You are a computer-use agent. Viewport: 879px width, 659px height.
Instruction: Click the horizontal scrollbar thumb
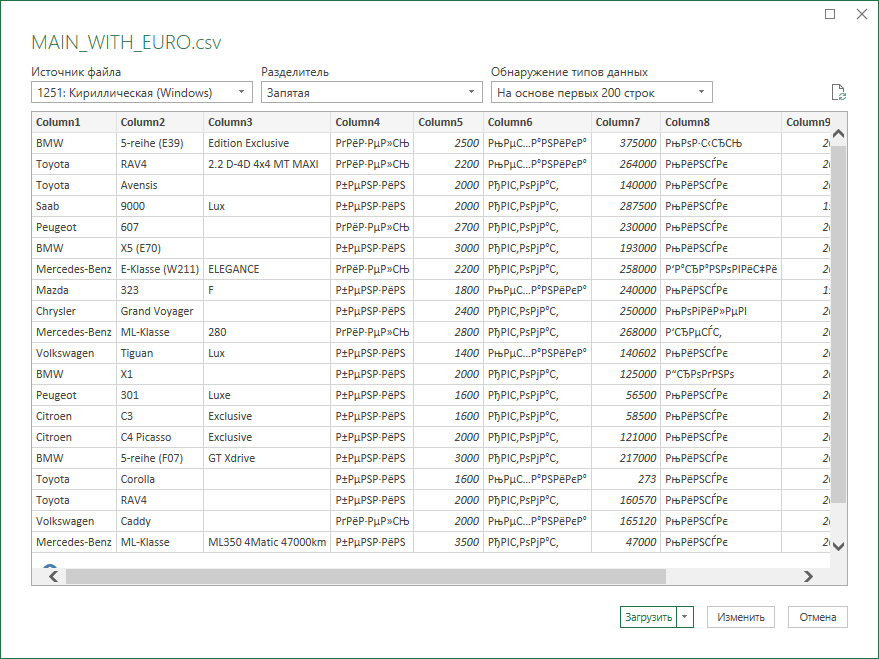click(x=366, y=576)
